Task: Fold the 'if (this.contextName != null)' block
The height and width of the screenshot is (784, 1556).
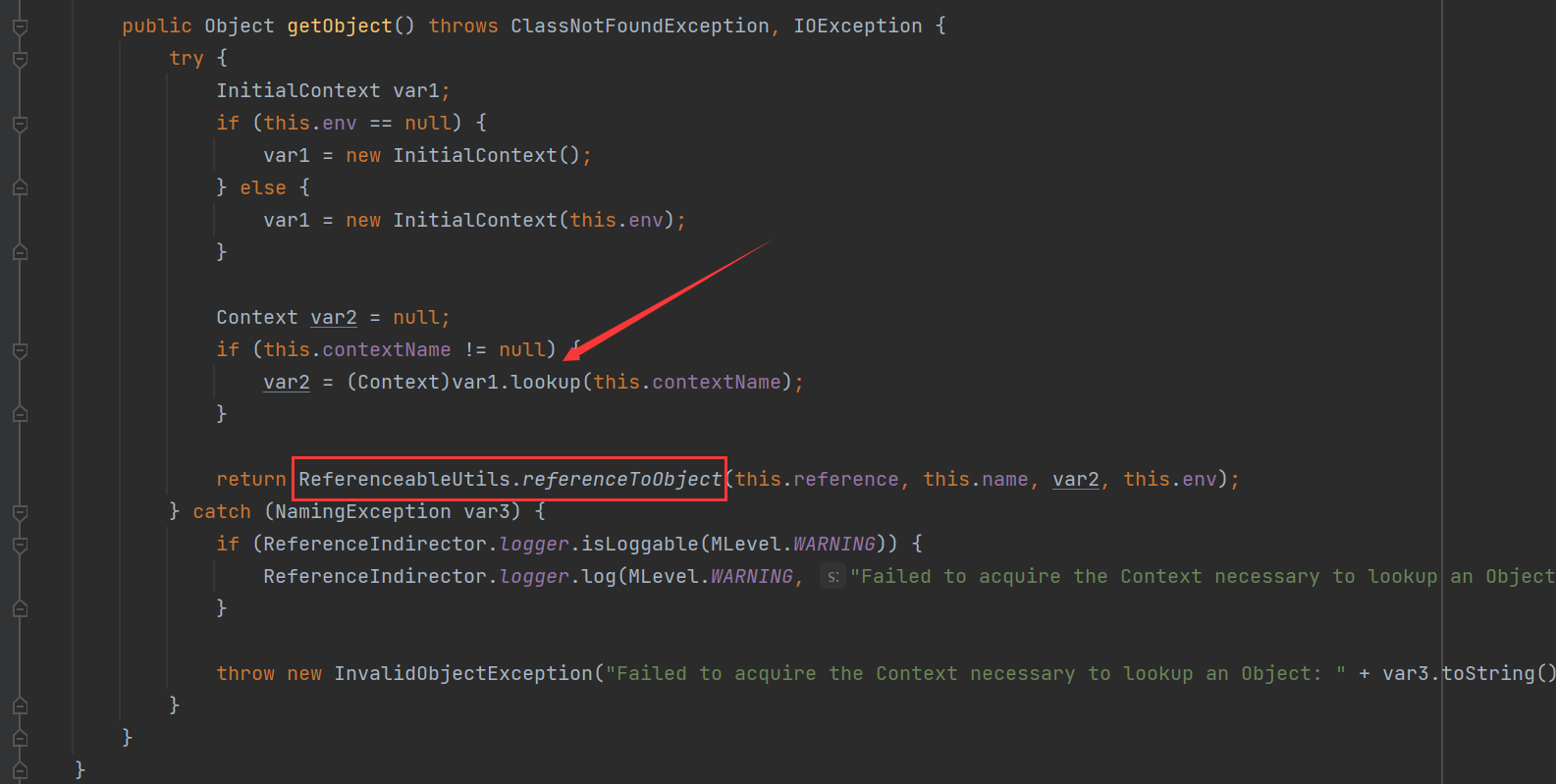Action: [20, 350]
